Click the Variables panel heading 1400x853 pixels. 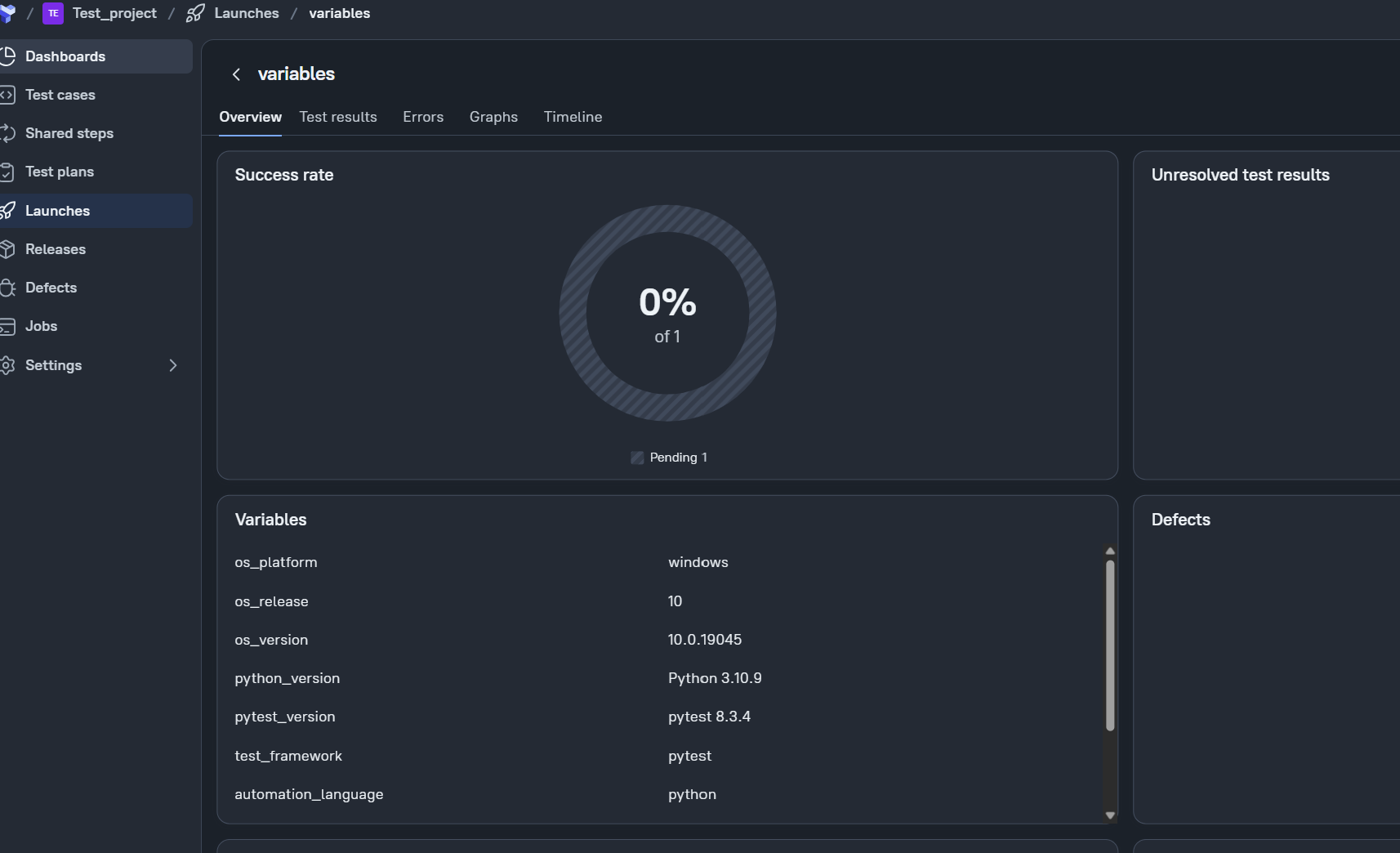click(x=271, y=520)
